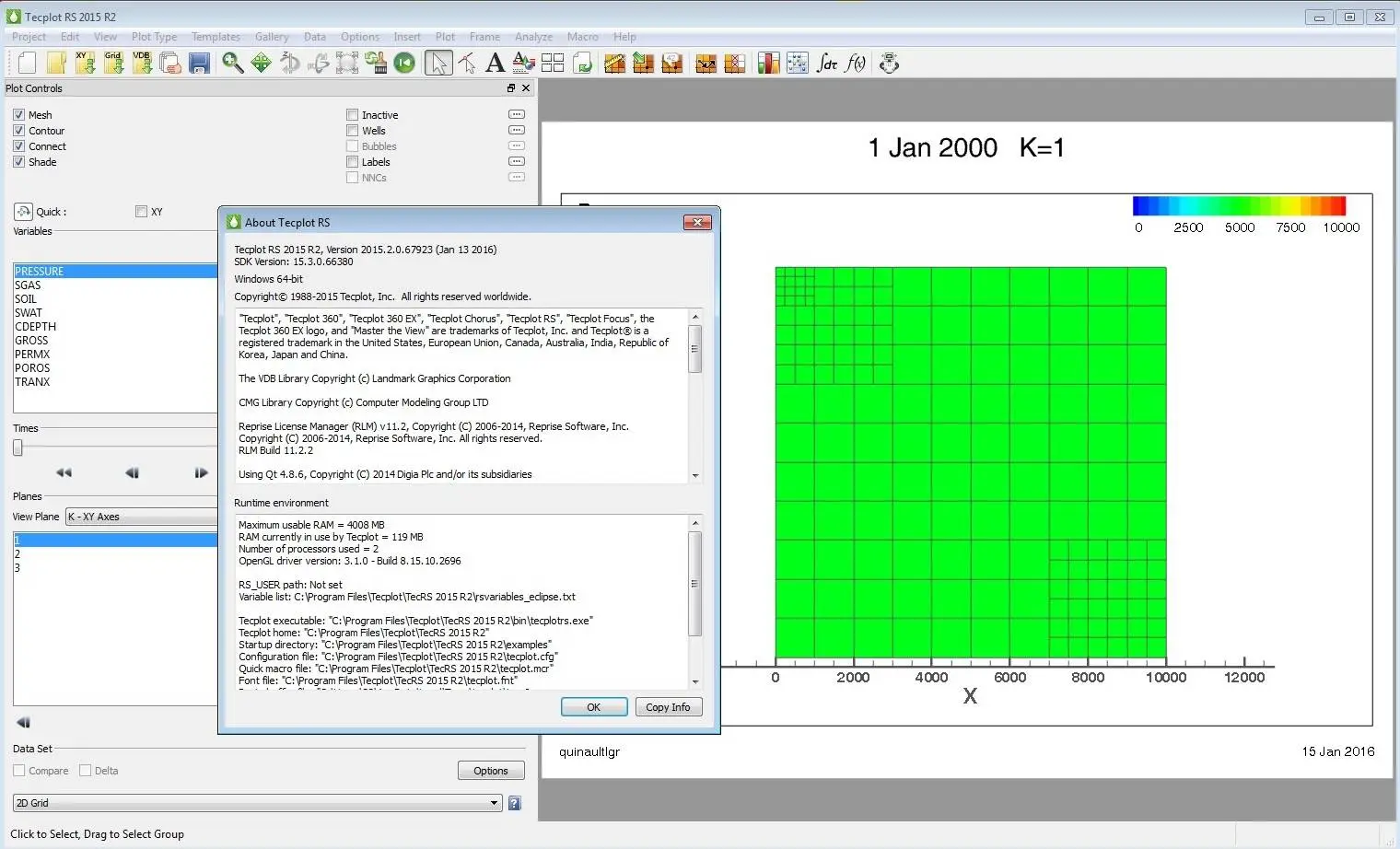This screenshot has width=1400, height=849.
Task: Click the grid icon with number 42
Action: 671,63
